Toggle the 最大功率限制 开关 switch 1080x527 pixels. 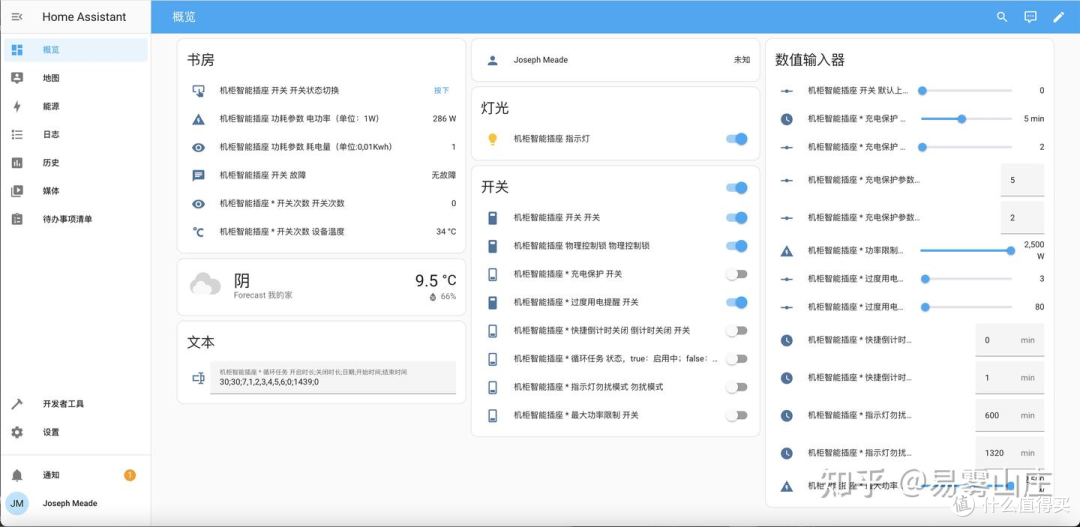click(x=736, y=415)
